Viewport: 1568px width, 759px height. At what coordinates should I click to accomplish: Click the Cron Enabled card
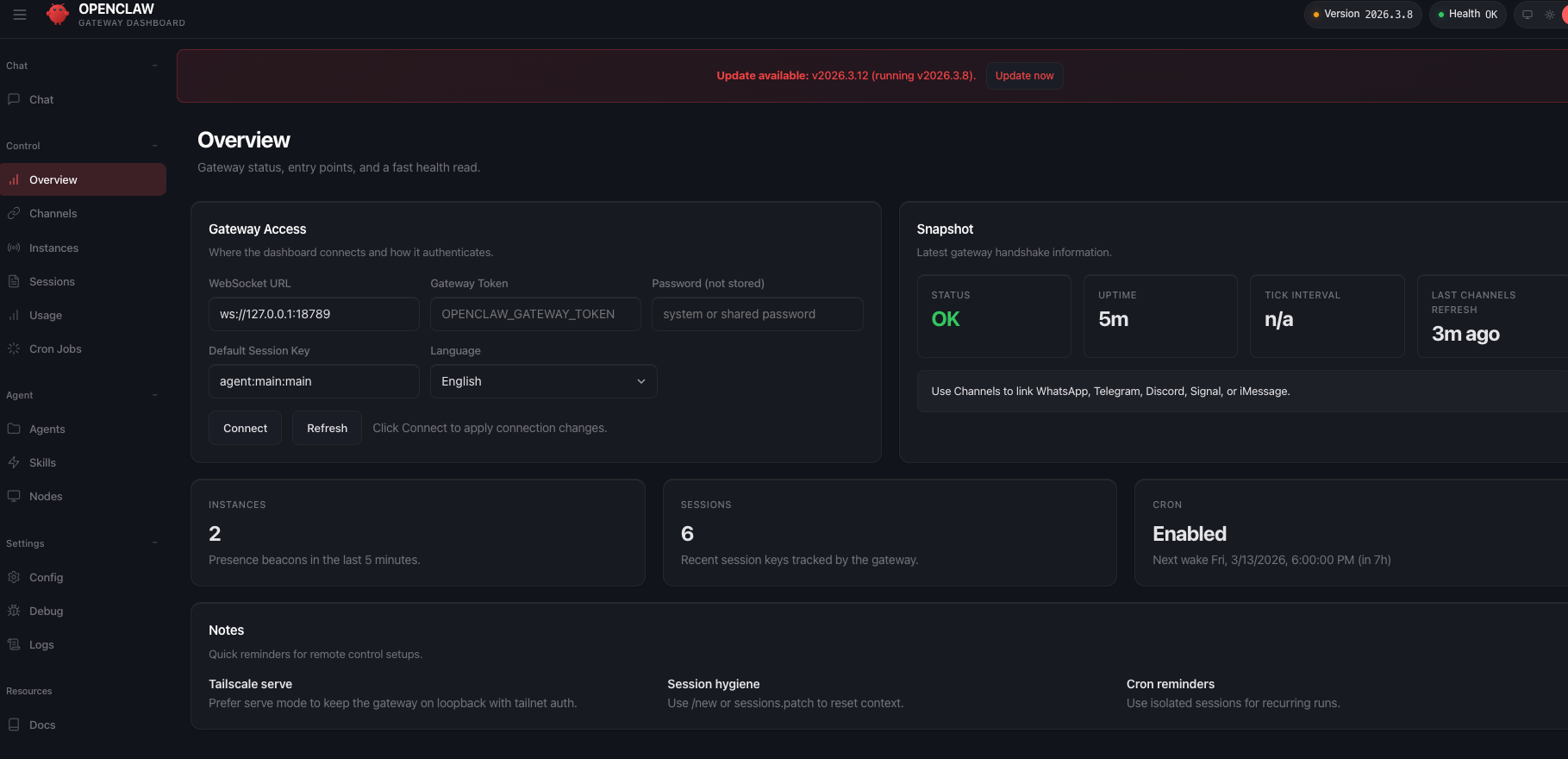(x=1351, y=533)
